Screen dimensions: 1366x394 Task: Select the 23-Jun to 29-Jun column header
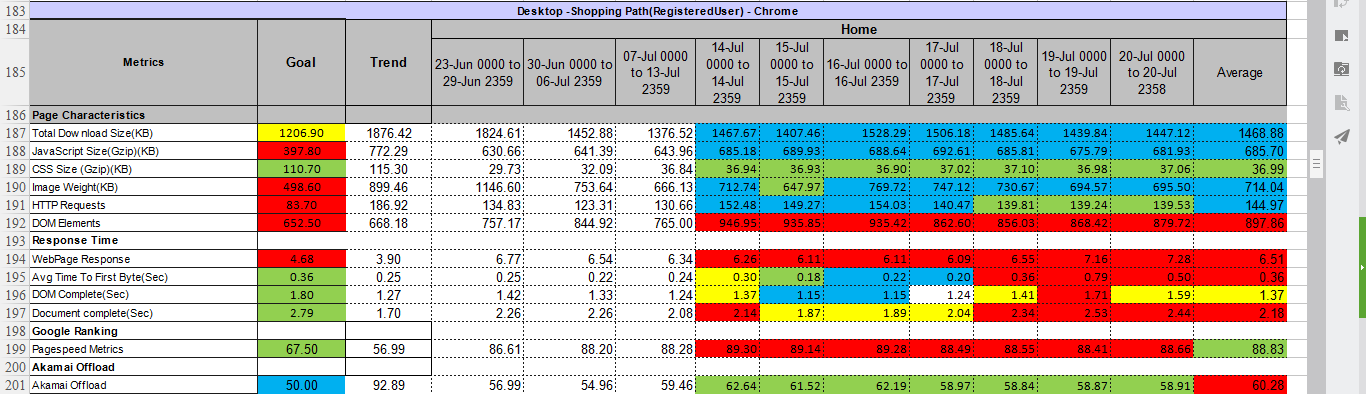[477, 72]
